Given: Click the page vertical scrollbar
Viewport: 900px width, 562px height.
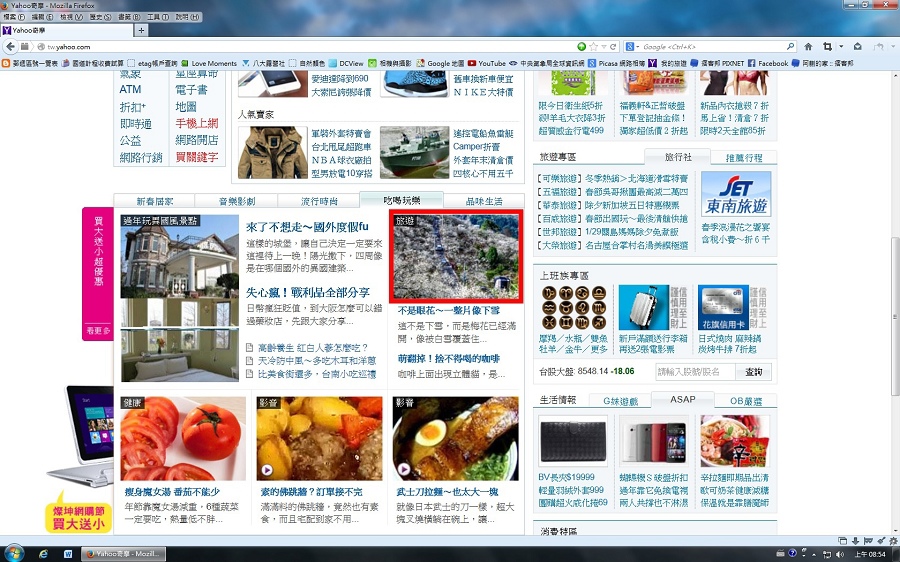Looking at the screenshot, I should point(894,317).
